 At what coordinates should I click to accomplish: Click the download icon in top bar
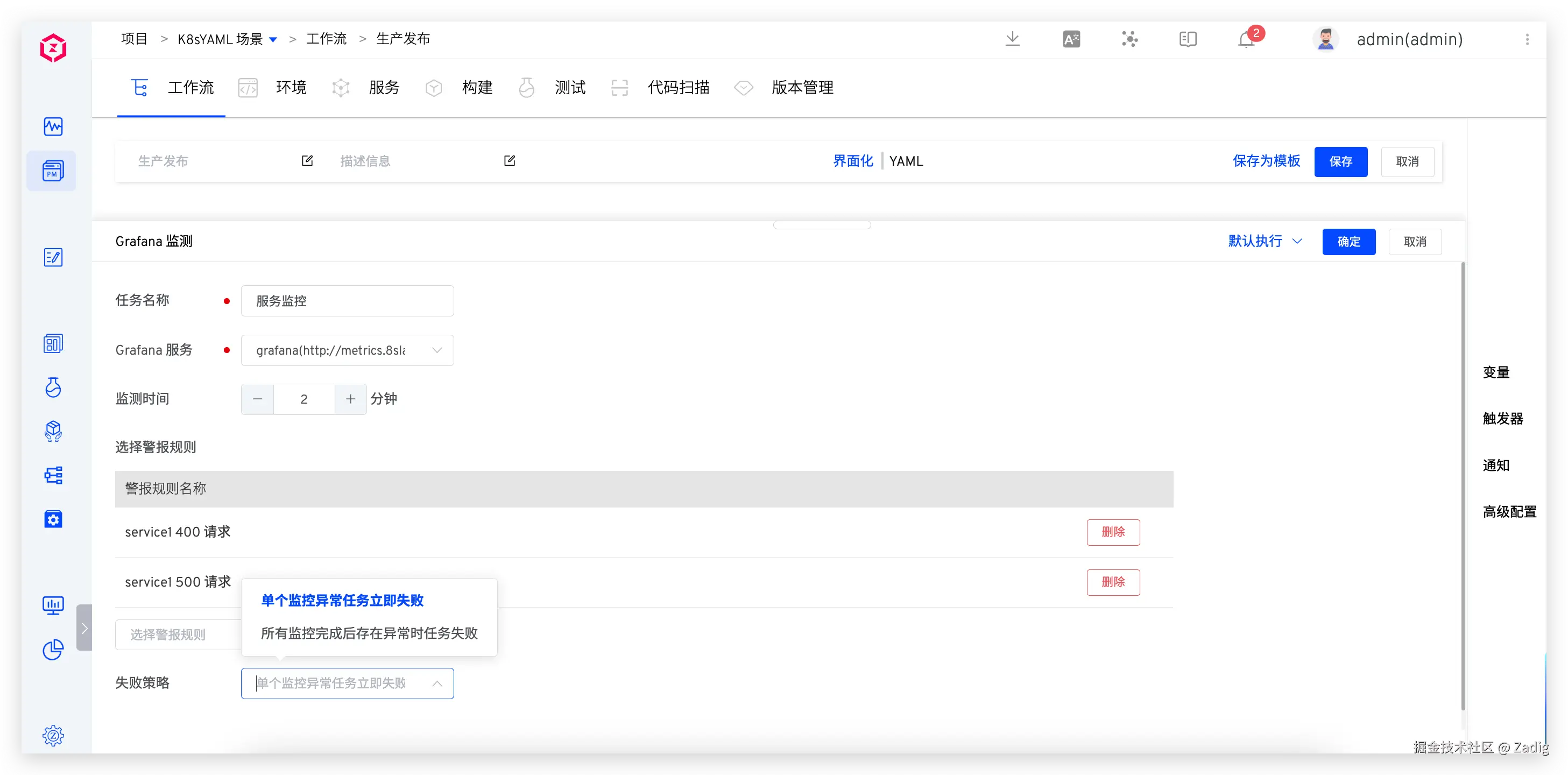click(1012, 39)
